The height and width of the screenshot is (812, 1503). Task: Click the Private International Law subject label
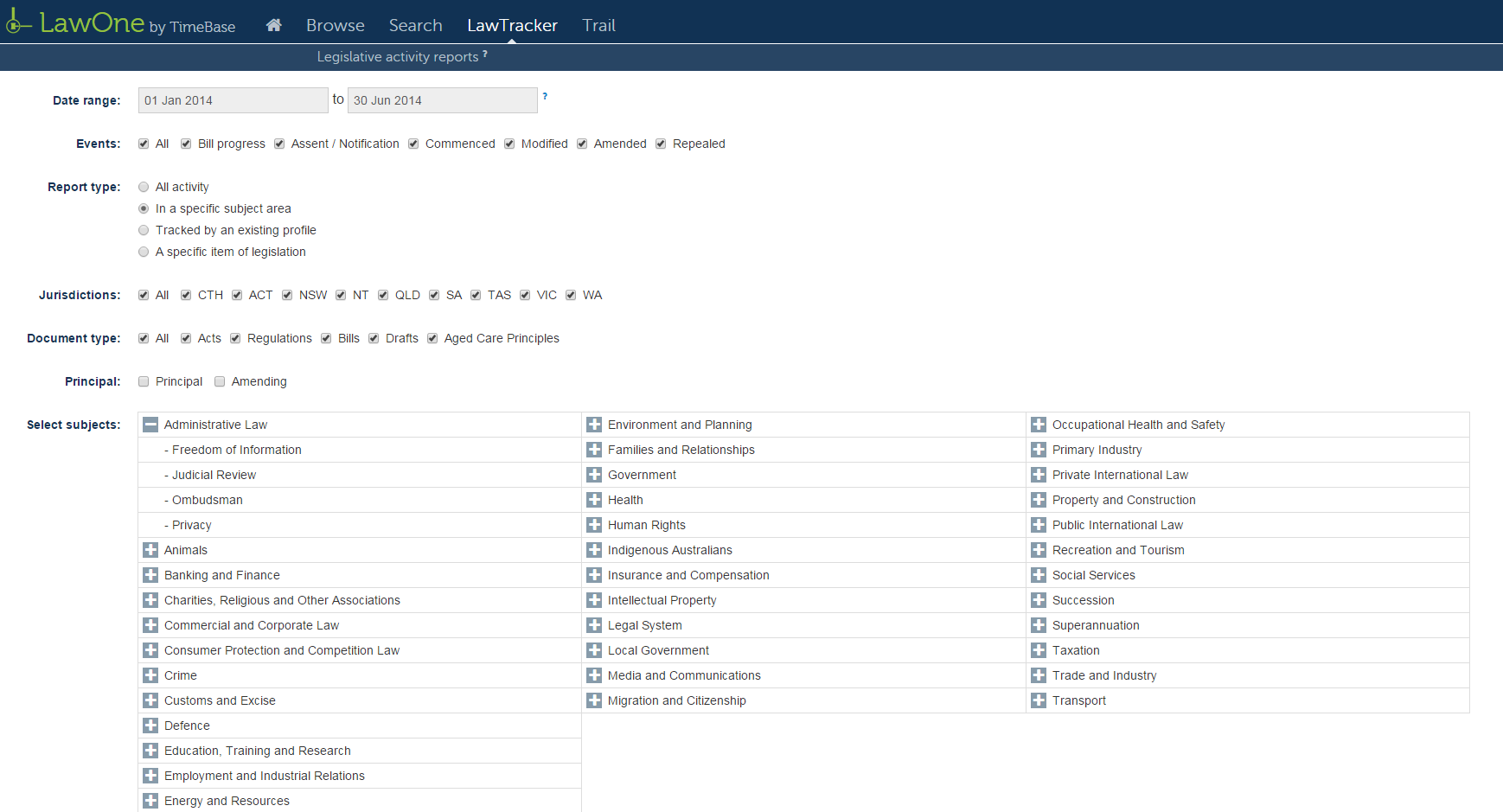click(1120, 475)
